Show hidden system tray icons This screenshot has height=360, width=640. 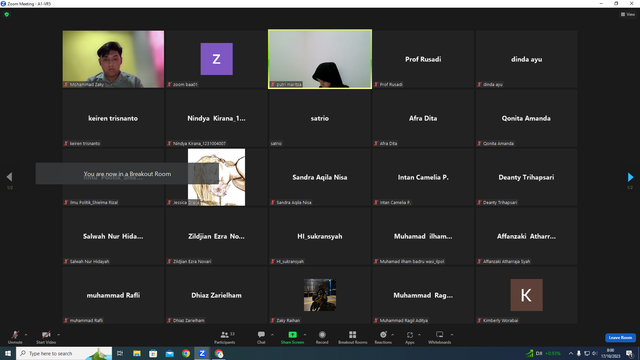[571, 353]
